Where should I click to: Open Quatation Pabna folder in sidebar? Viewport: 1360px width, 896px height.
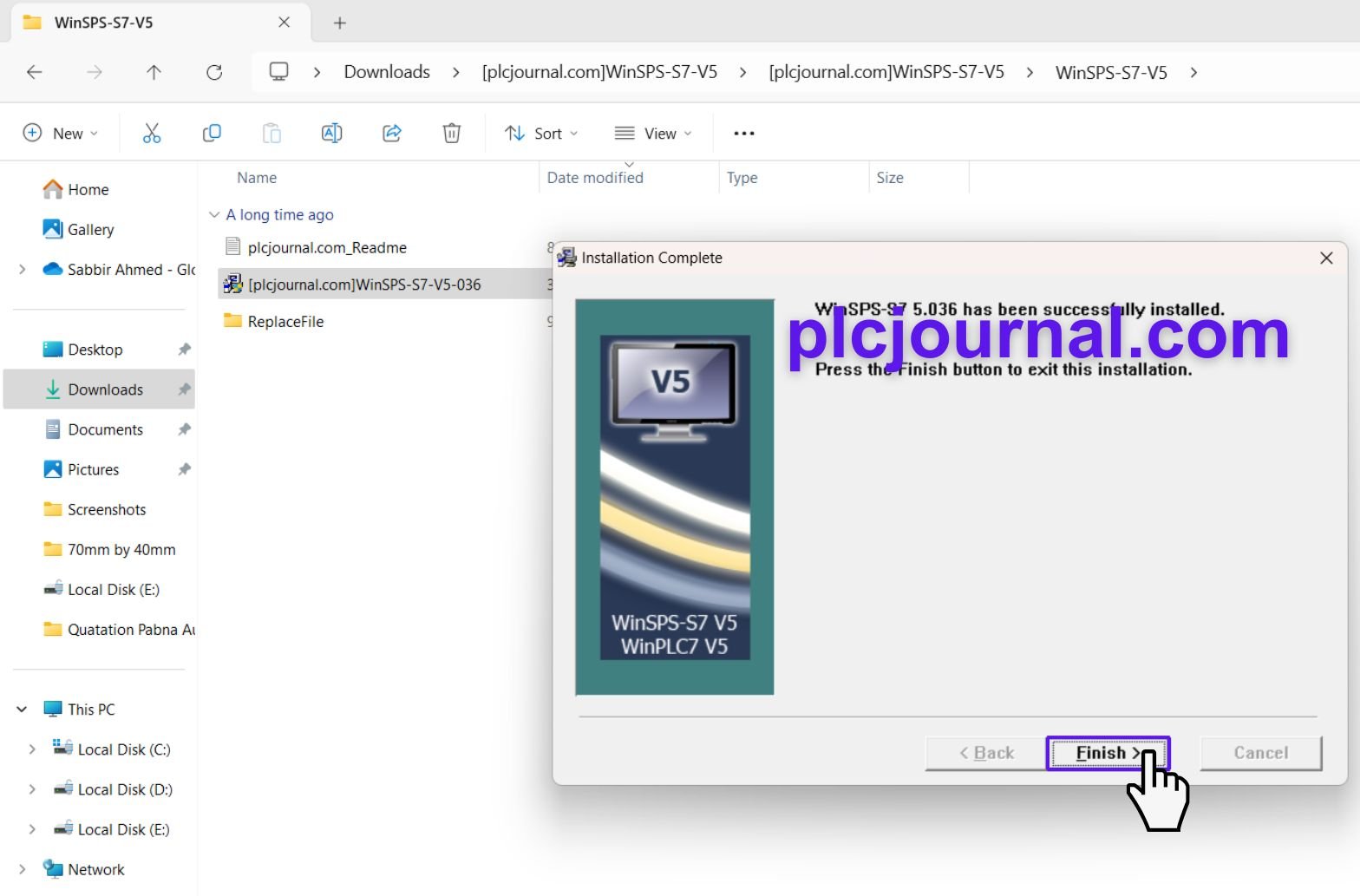tap(119, 629)
